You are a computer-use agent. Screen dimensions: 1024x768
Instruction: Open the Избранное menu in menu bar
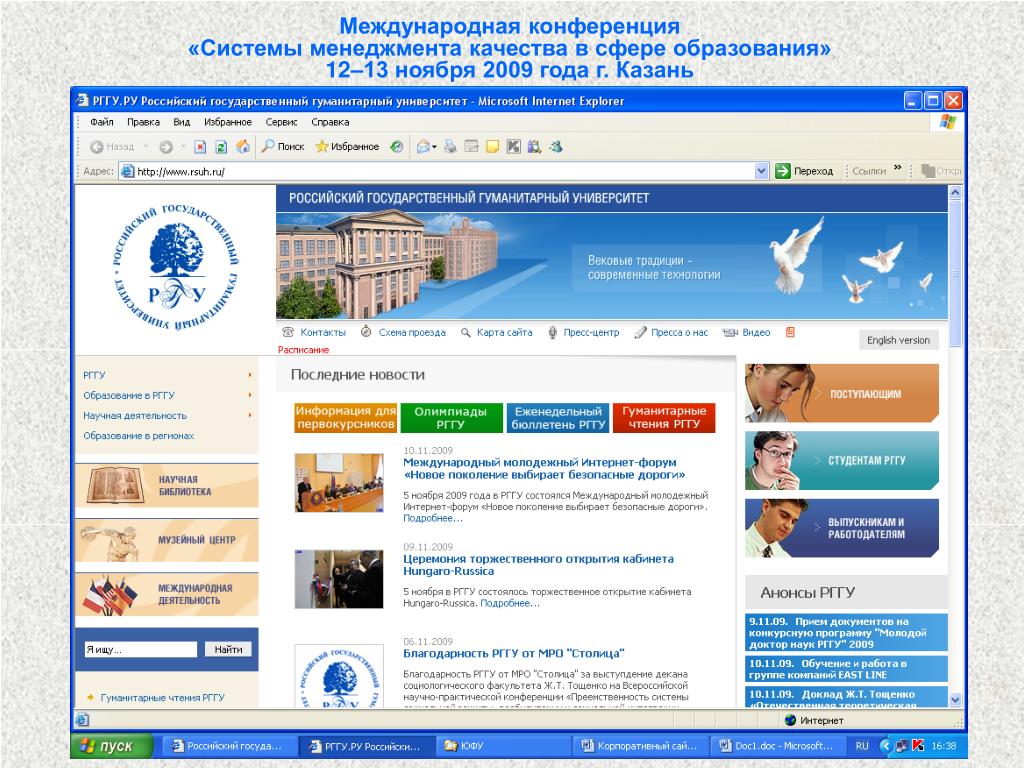[228, 122]
